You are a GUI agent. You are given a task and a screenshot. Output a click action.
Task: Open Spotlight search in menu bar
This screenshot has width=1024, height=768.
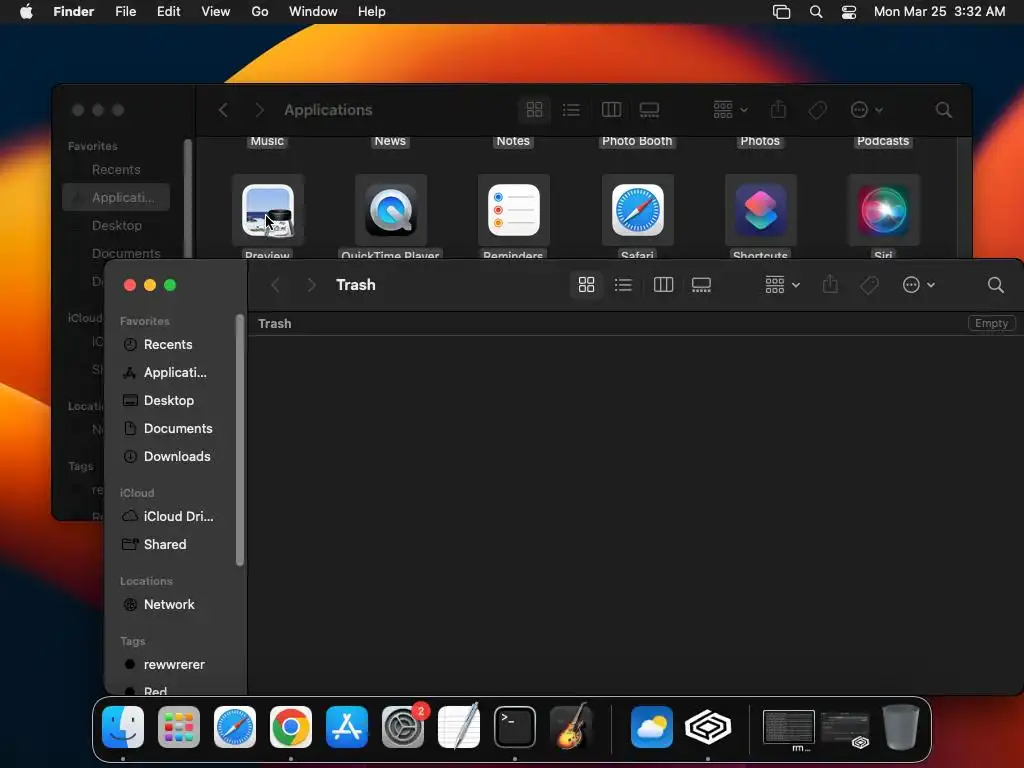(x=816, y=12)
